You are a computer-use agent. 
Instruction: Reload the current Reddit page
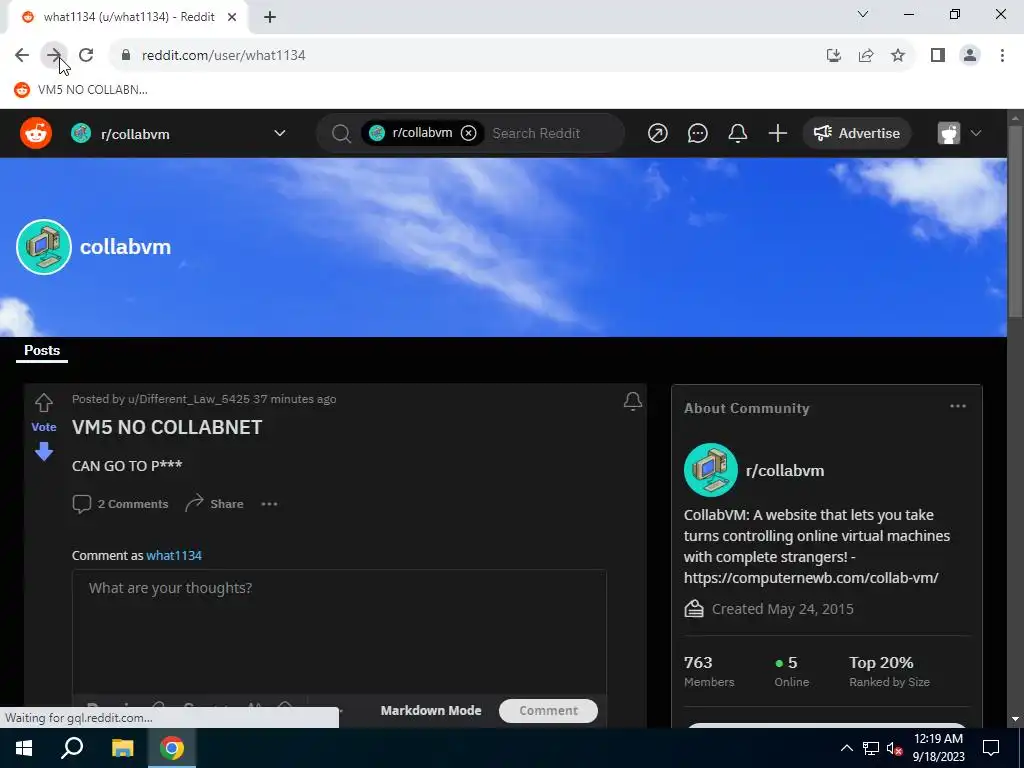tap(86, 55)
